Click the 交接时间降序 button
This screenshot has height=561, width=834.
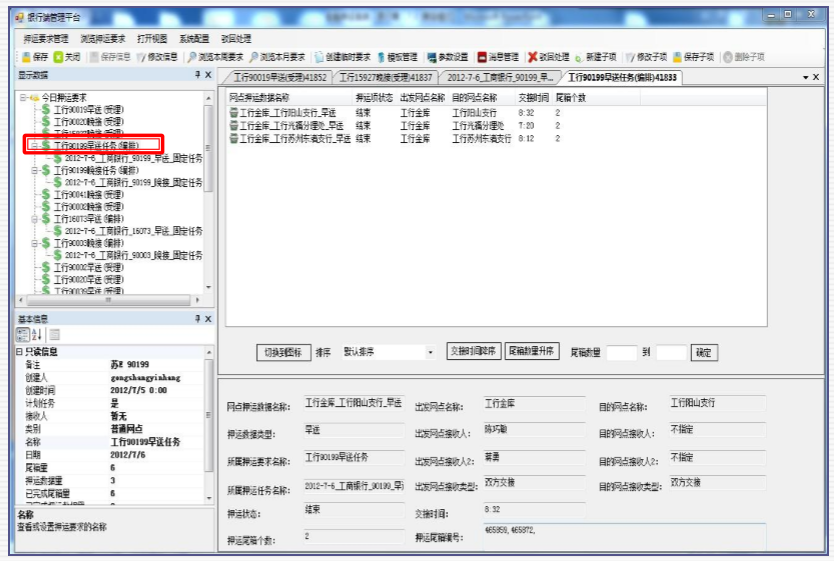pyautogui.click(x=473, y=351)
